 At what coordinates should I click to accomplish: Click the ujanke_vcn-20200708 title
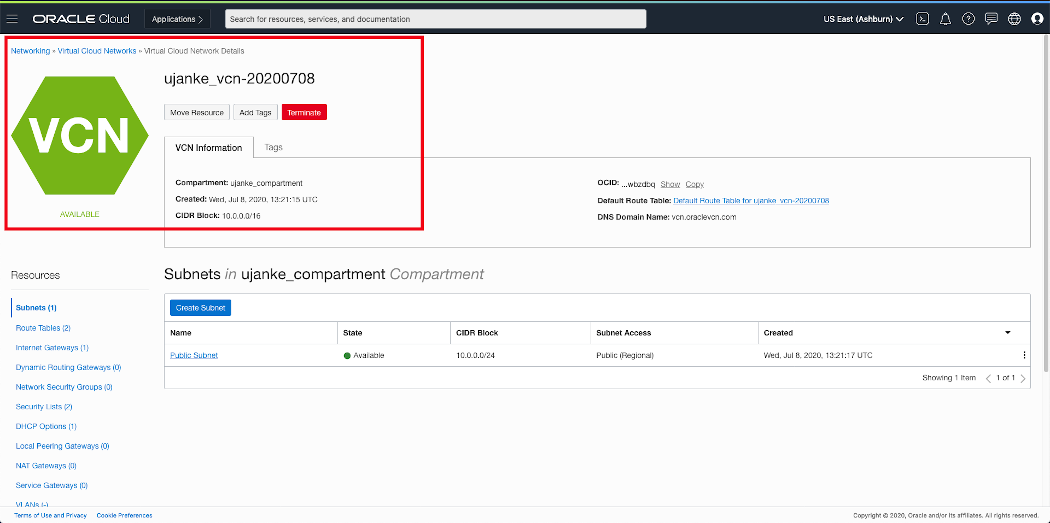tap(239, 79)
